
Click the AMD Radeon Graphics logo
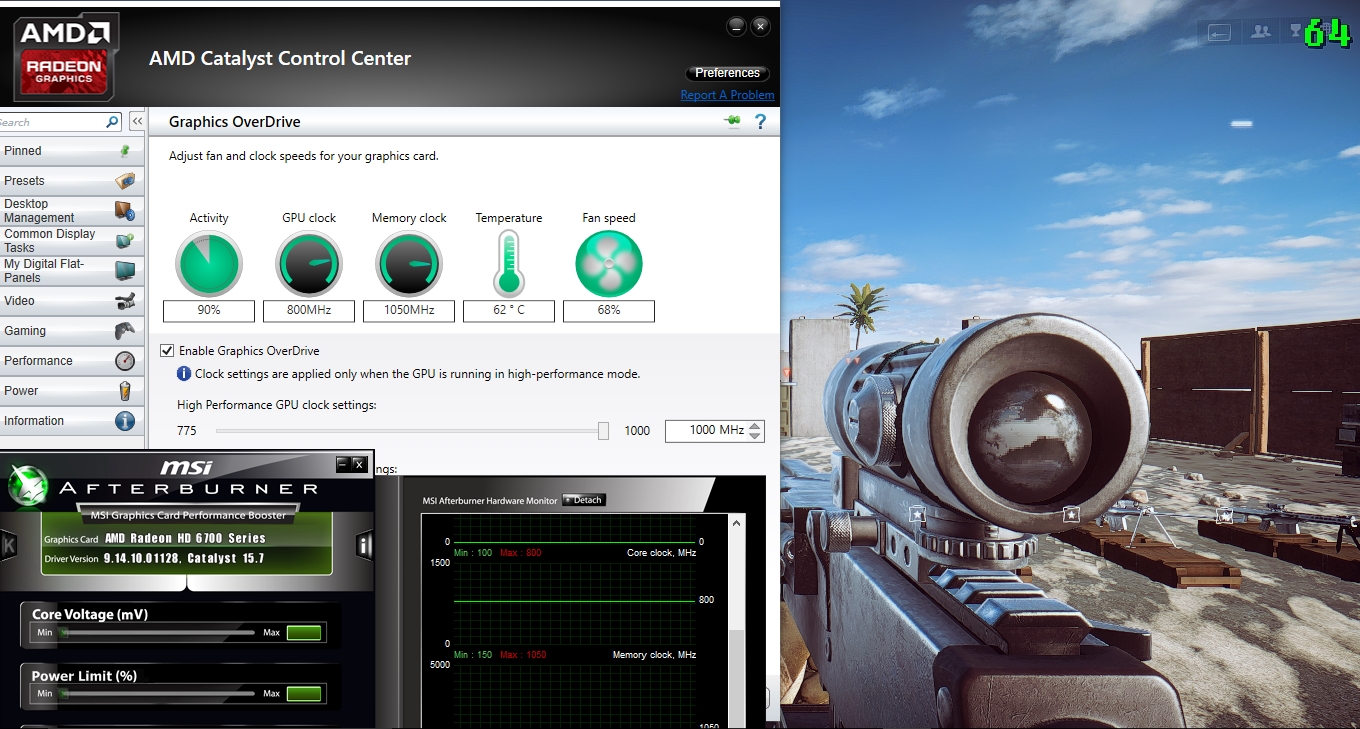tap(66, 59)
